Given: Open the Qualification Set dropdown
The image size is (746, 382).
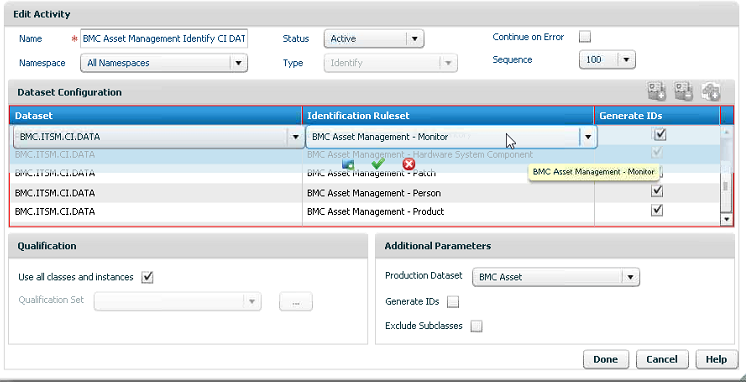Looking at the screenshot, I should [x=177, y=302].
